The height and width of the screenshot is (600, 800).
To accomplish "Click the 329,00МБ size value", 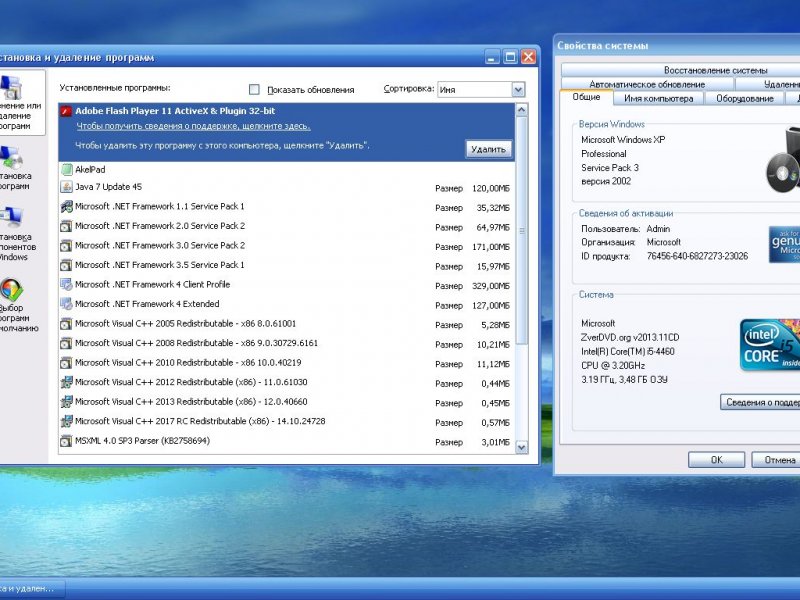I will click(491, 286).
